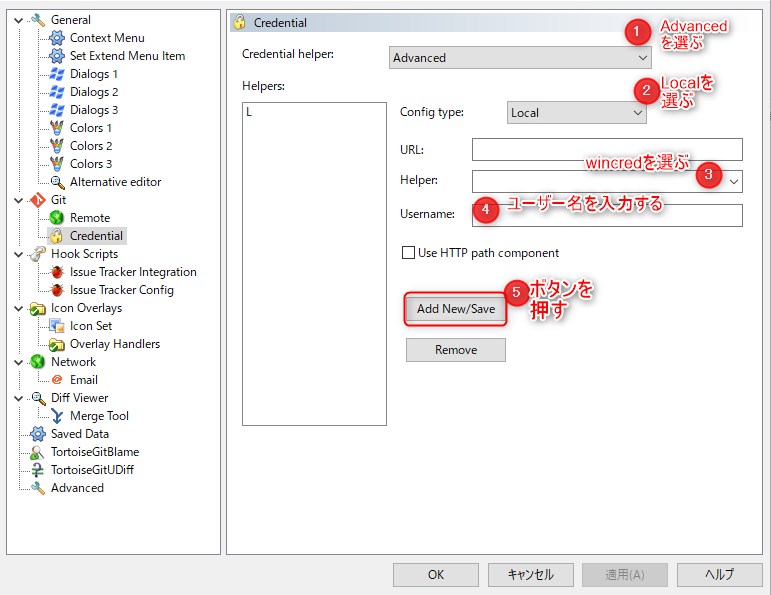Click the Git diamond icon
771x595 pixels.
(37, 200)
